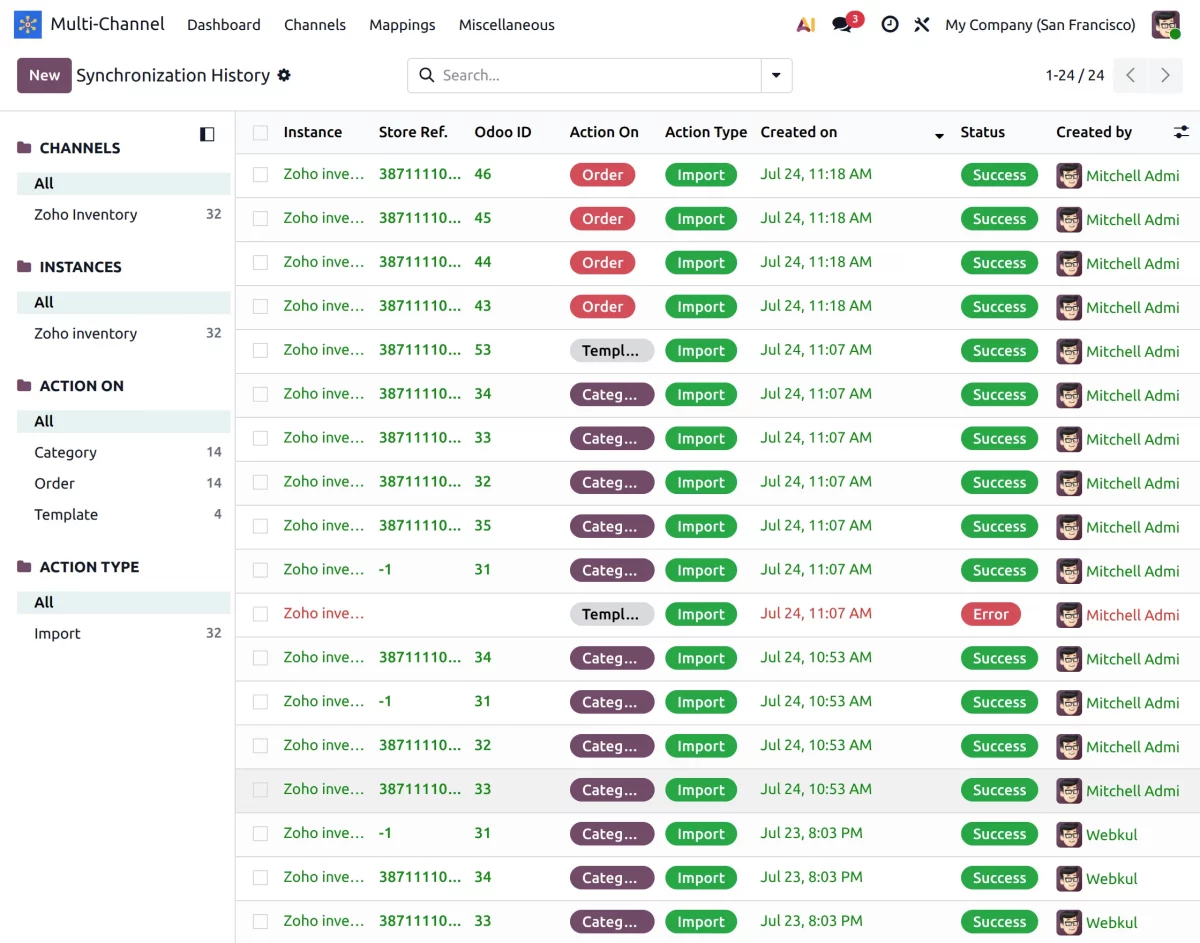Check the Error status row checkbox
The height and width of the screenshot is (943, 1200).
point(260,615)
